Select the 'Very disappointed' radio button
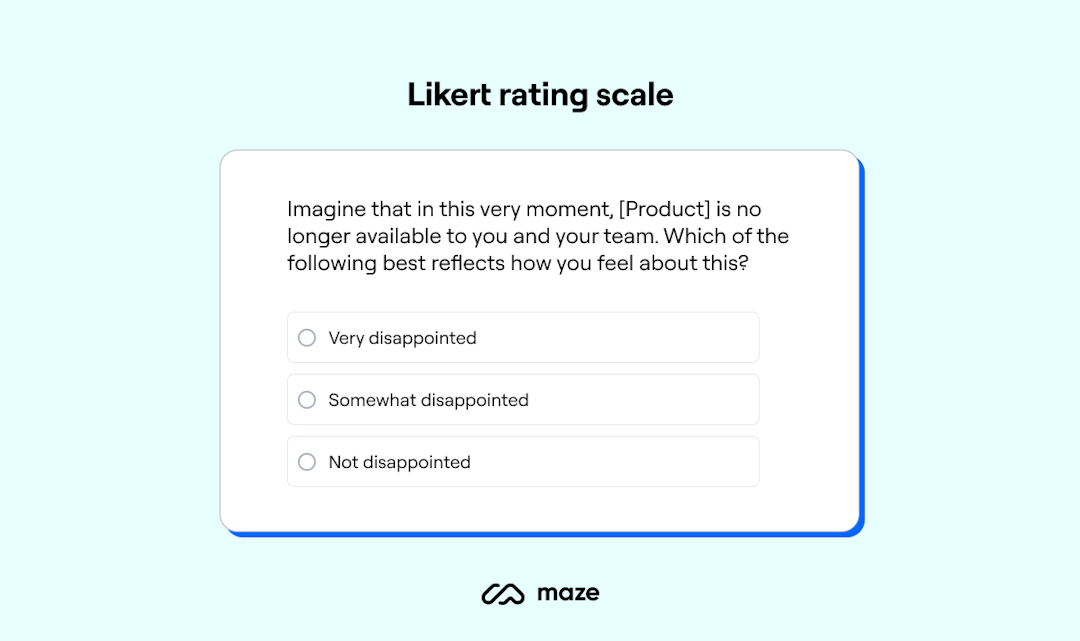Screen dimensions: 1080x641 [x=306, y=337]
